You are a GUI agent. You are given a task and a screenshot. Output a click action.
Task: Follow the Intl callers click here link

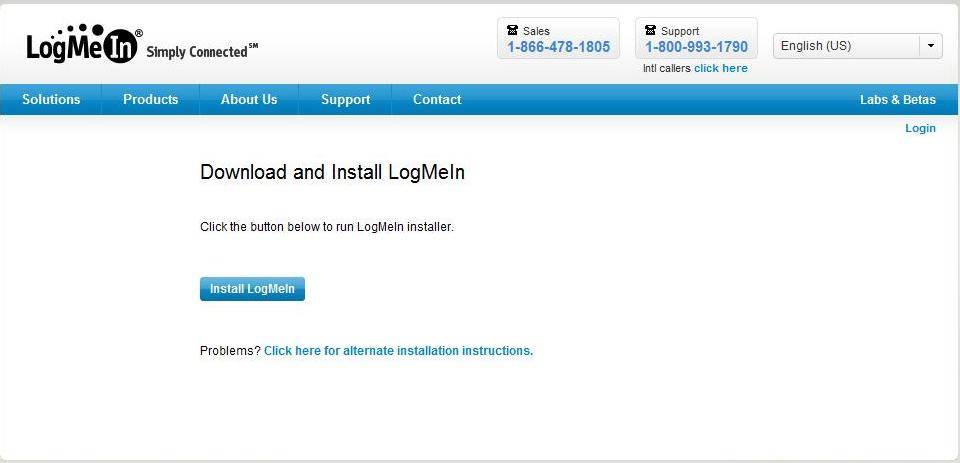pos(721,68)
